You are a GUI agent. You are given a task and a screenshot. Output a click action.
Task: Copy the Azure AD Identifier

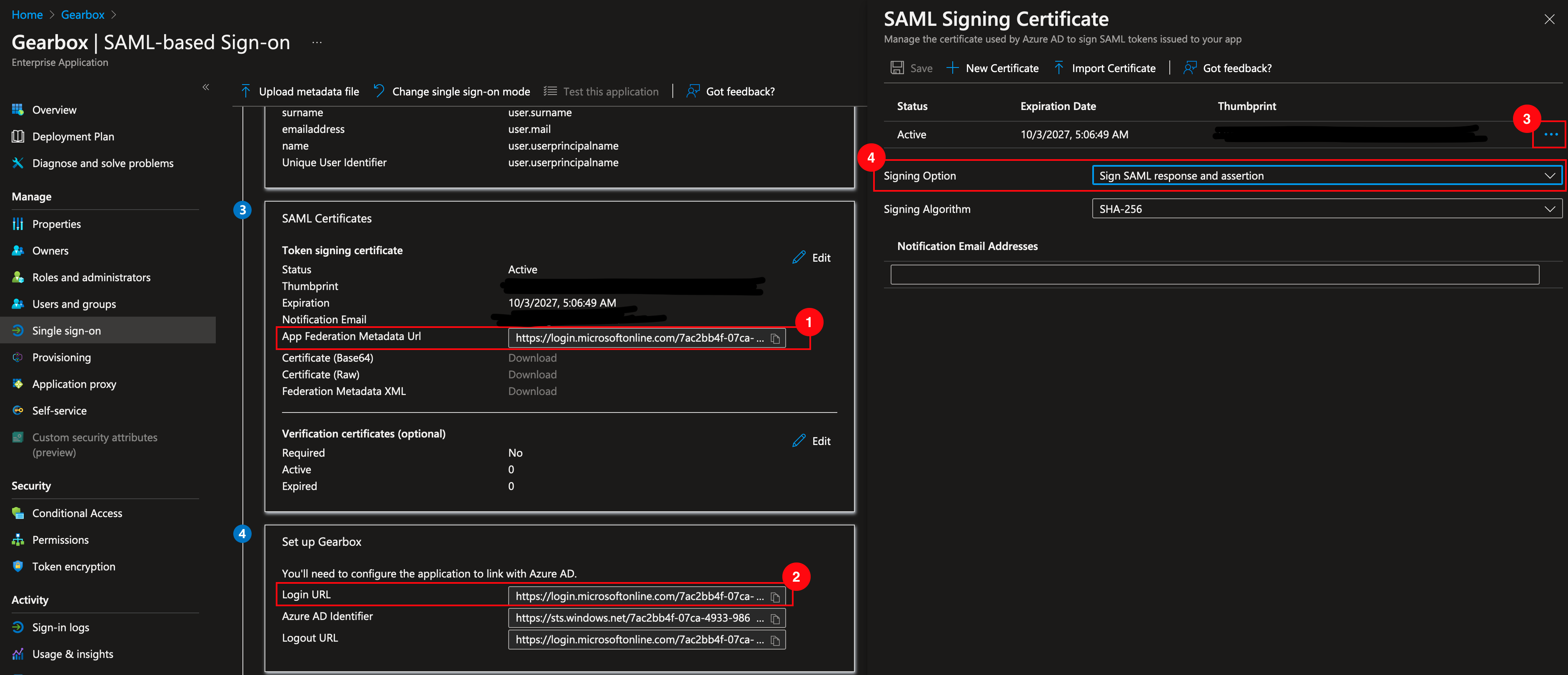coord(775,618)
